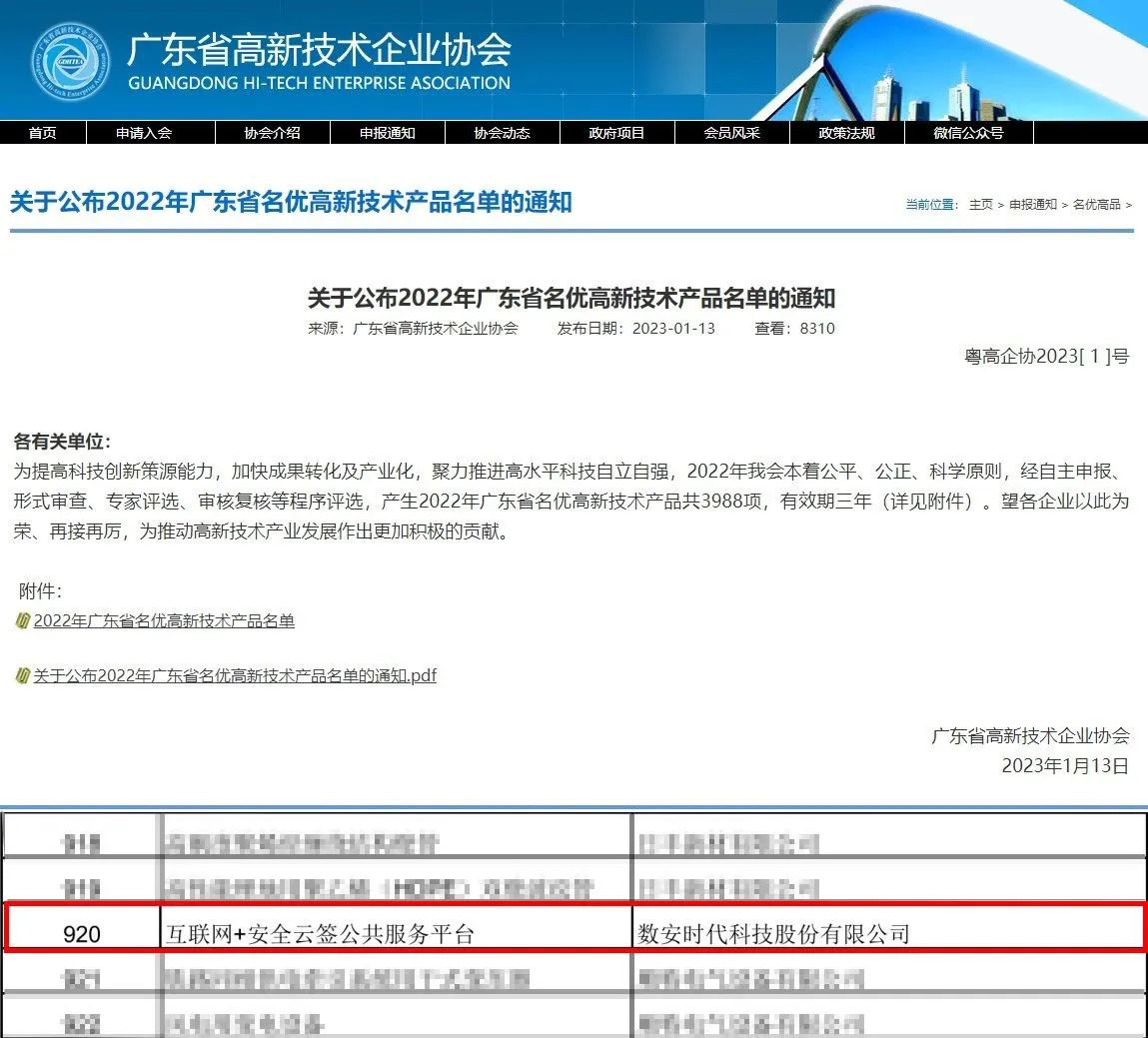Click the 名优高品 breadcrumb link
This screenshot has height=1038, width=1148.
tap(1097, 204)
